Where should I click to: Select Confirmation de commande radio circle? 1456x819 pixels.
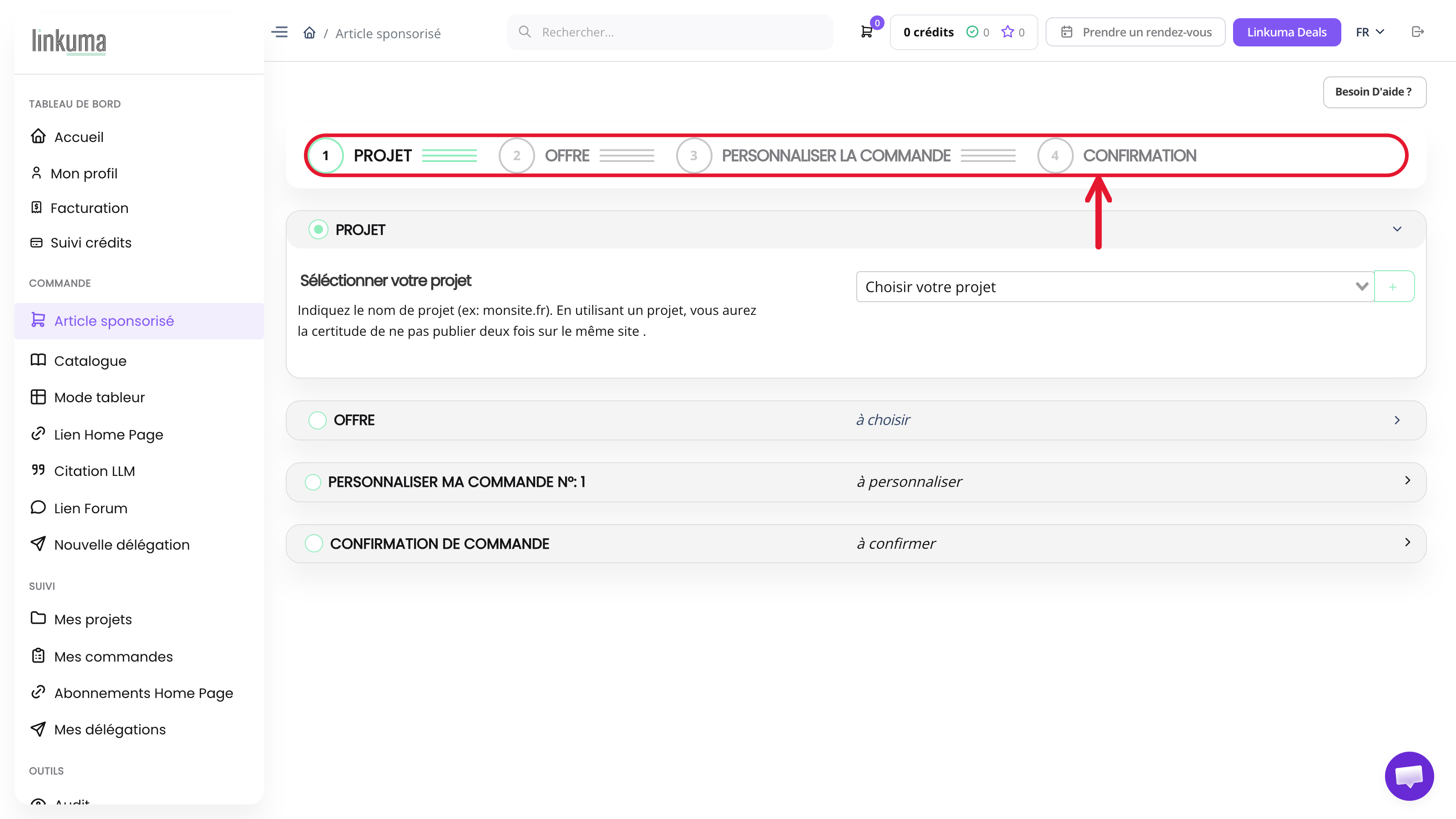click(313, 543)
